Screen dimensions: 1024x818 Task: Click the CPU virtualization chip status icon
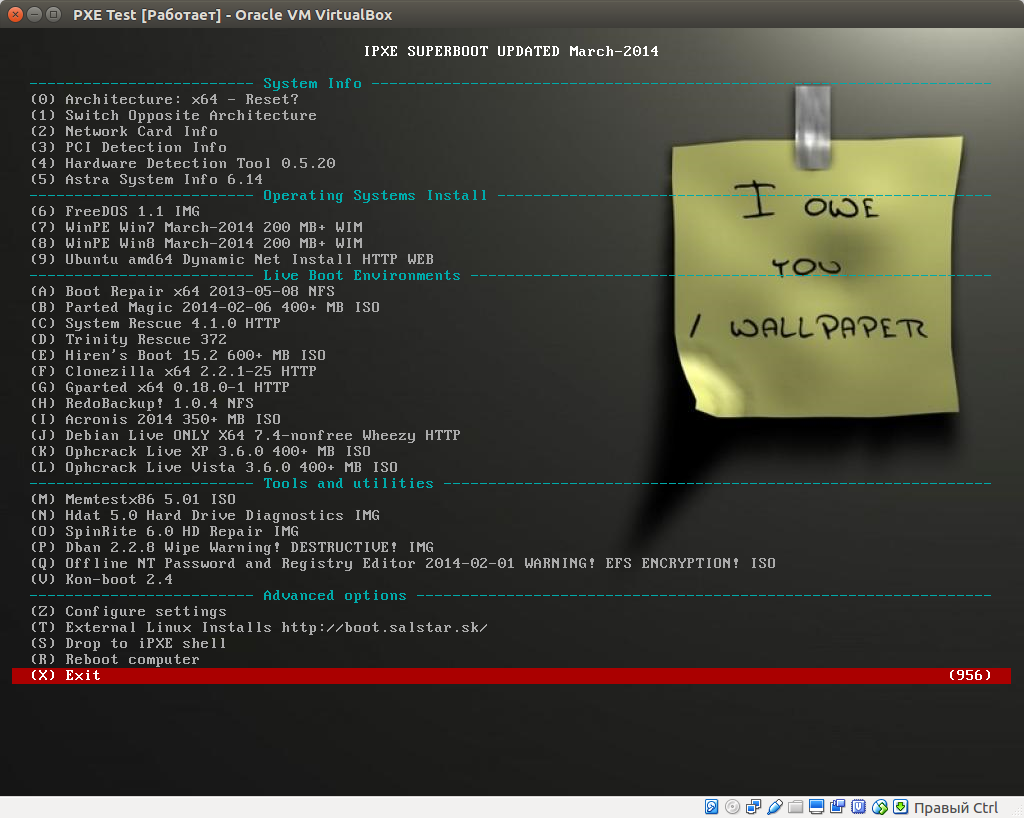tap(858, 807)
